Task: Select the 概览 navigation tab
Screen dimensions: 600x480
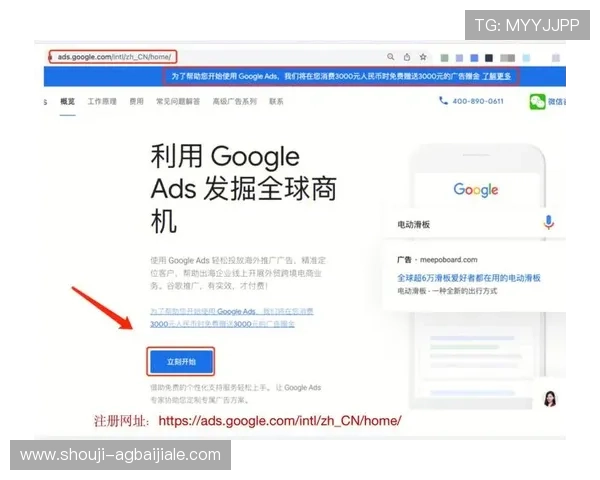Action: pos(68,101)
